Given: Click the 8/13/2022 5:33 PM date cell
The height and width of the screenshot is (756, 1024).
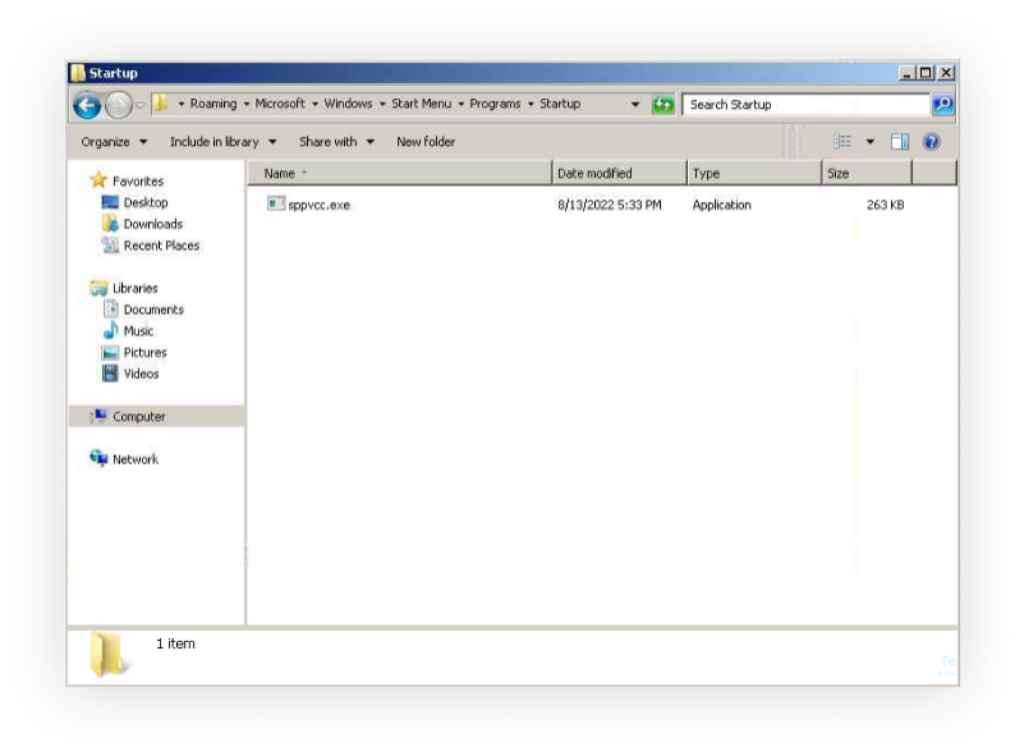Looking at the screenshot, I should tap(609, 205).
